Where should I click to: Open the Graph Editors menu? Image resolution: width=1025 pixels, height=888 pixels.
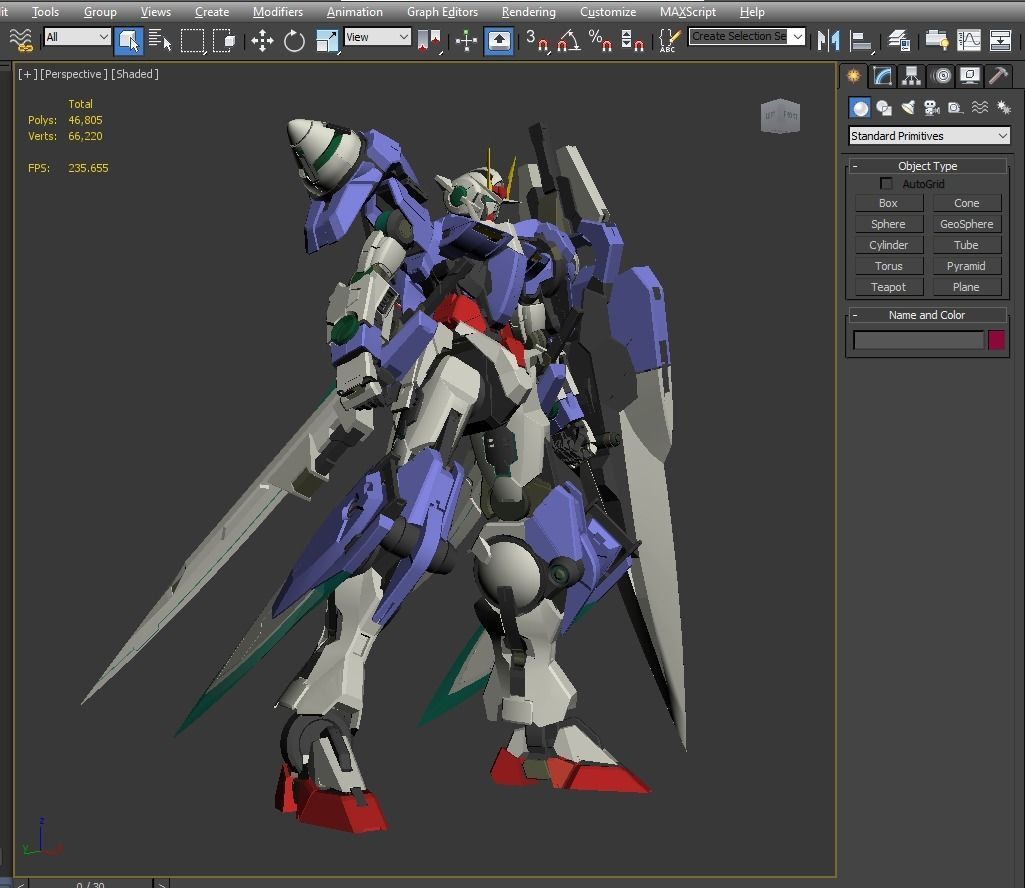(442, 12)
